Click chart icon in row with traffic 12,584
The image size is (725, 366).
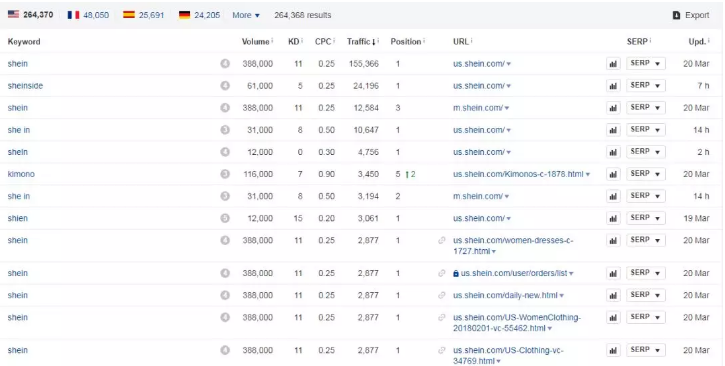click(x=613, y=108)
